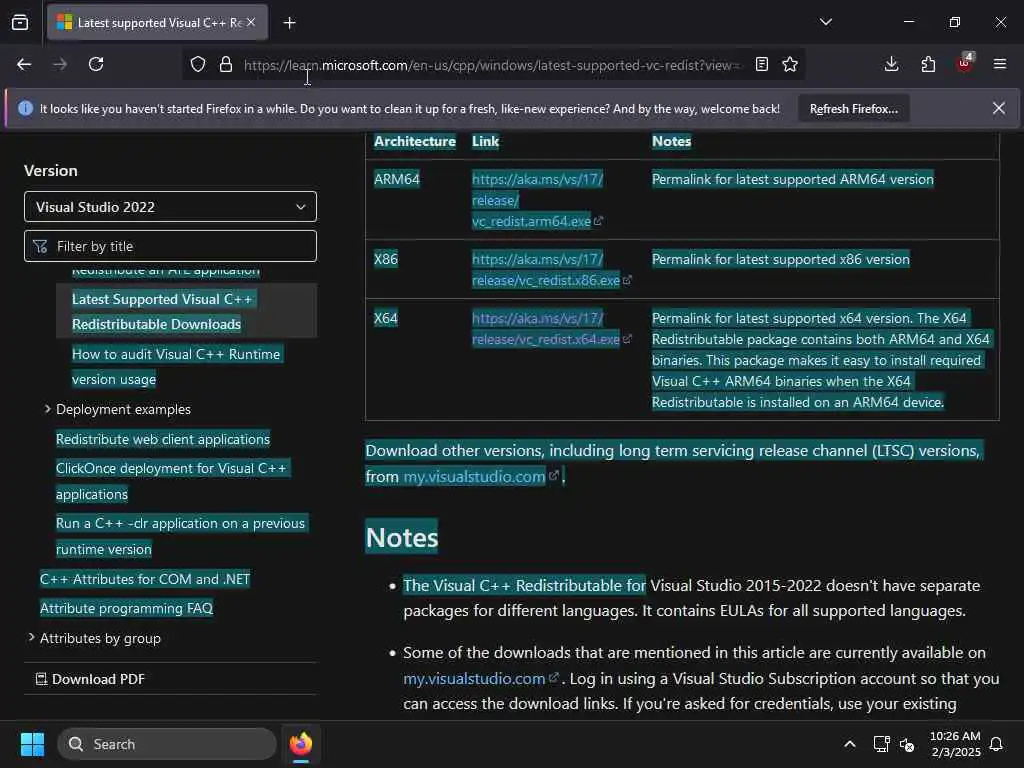The height and width of the screenshot is (768, 1024).
Task: Open ClickOnce deployment for Visual C++ applications
Action: tap(172, 481)
